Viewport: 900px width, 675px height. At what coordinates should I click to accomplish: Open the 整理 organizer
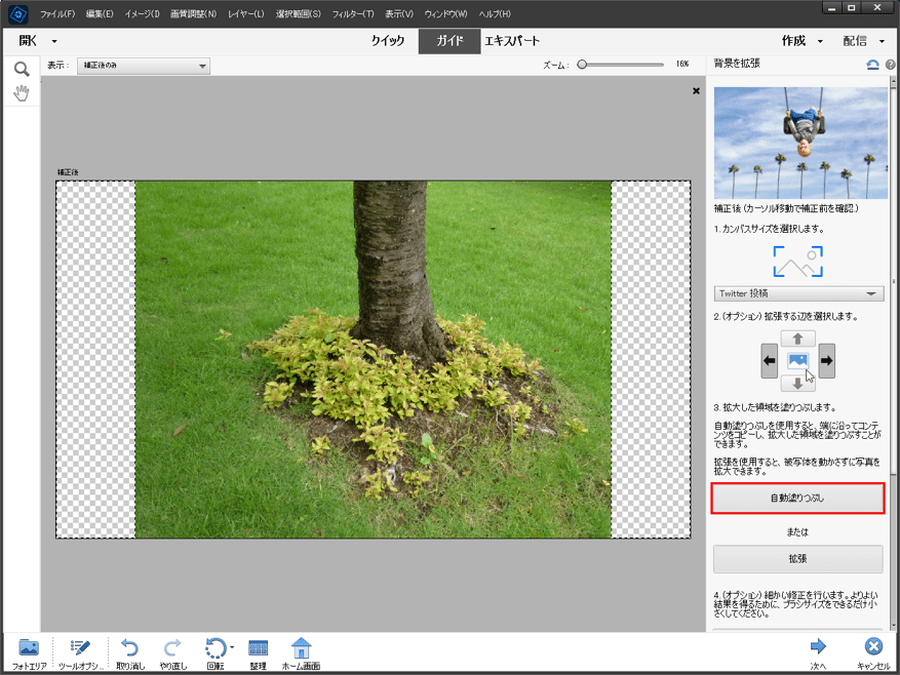(257, 650)
